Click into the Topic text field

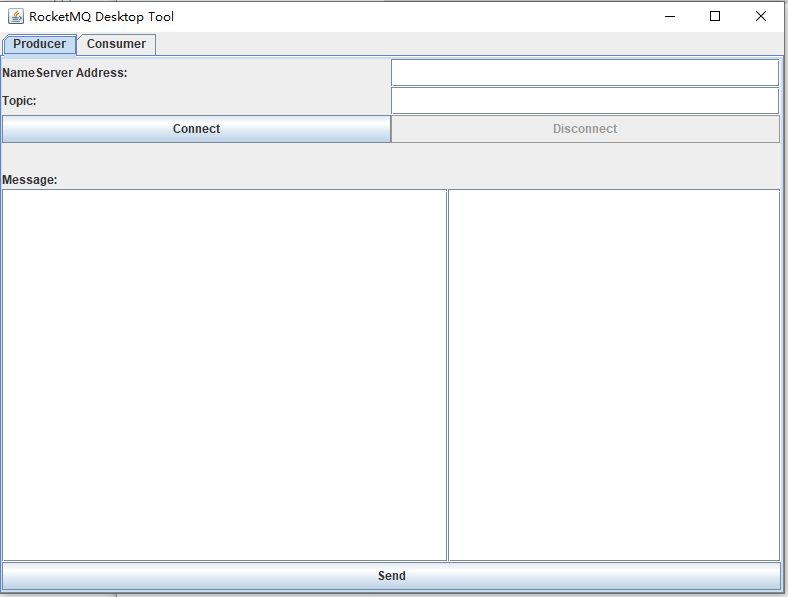tap(585, 101)
